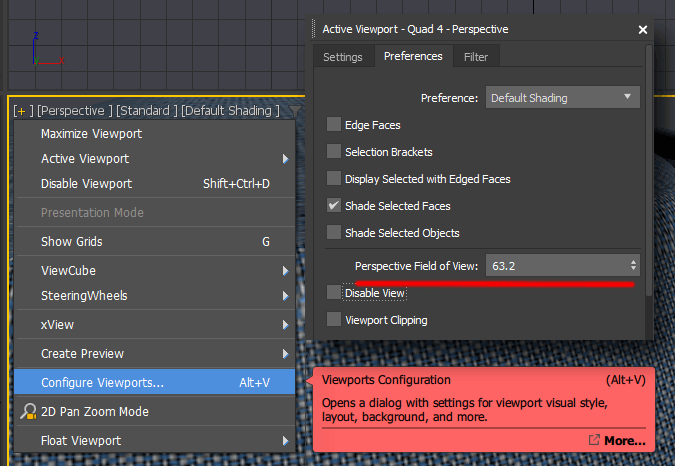Click the [+] viewport label button
The height and width of the screenshot is (466, 675).
coord(23,111)
